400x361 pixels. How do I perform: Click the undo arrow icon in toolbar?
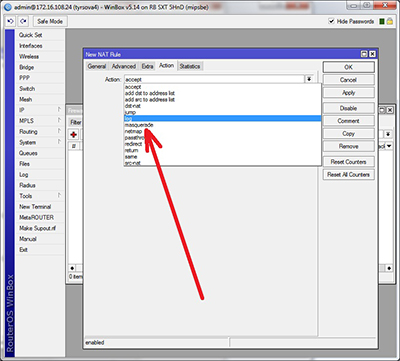[11, 21]
